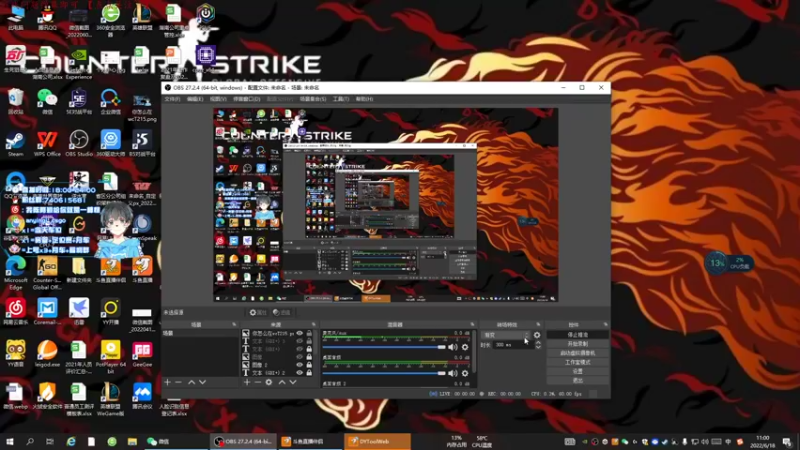Move the selected source up
This screenshot has width=800, height=450.
[282, 382]
